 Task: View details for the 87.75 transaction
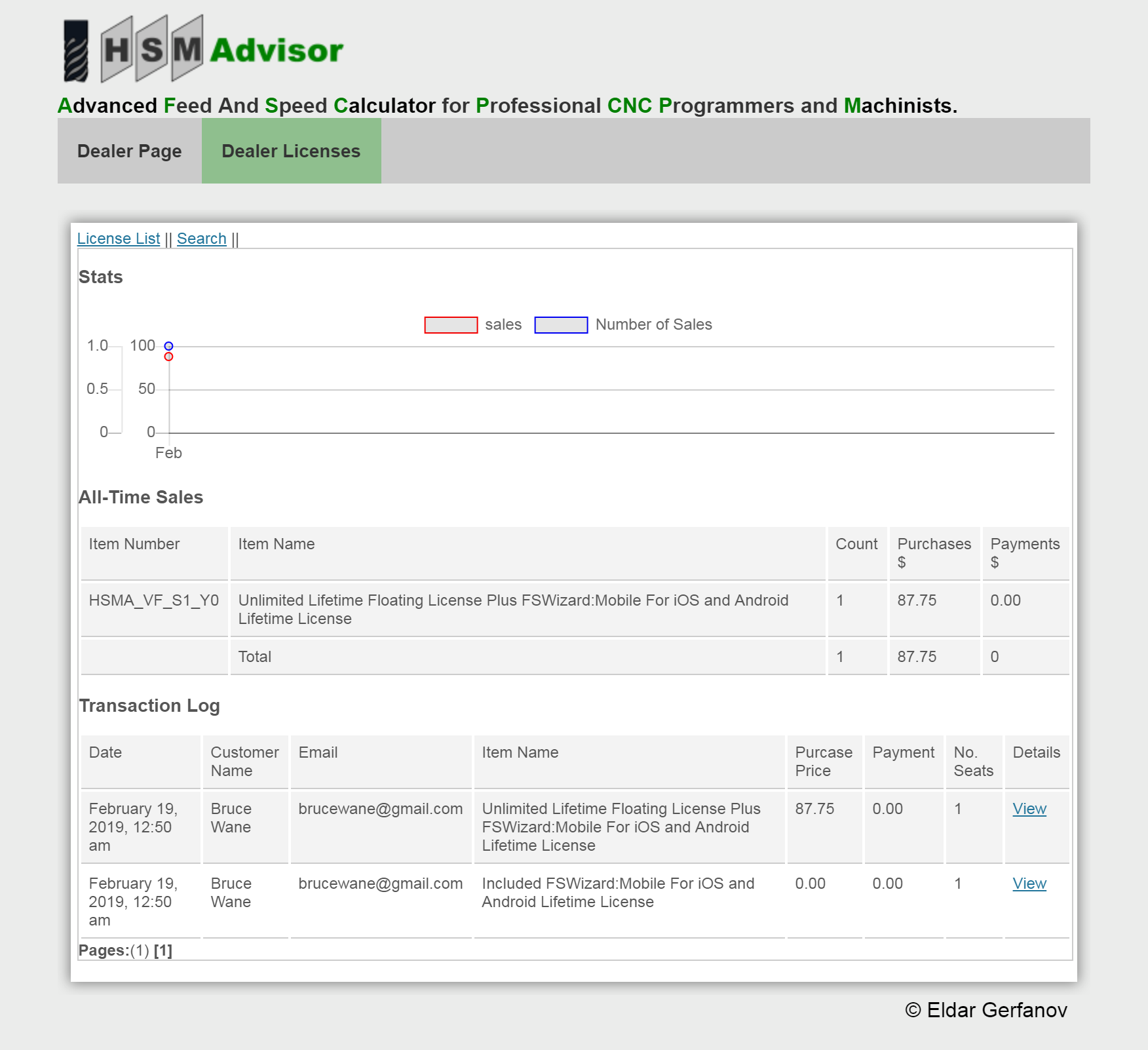1029,809
